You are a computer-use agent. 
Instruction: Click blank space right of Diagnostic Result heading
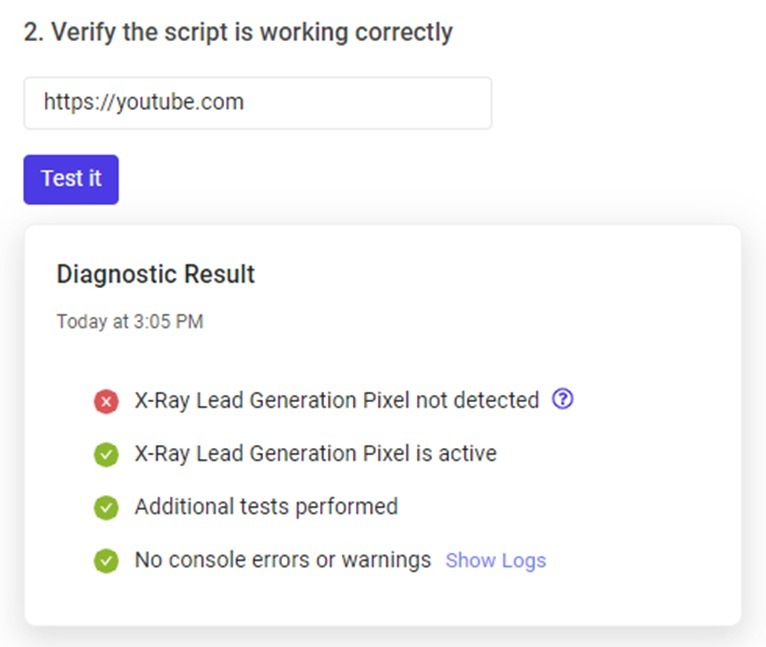coord(500,274)
